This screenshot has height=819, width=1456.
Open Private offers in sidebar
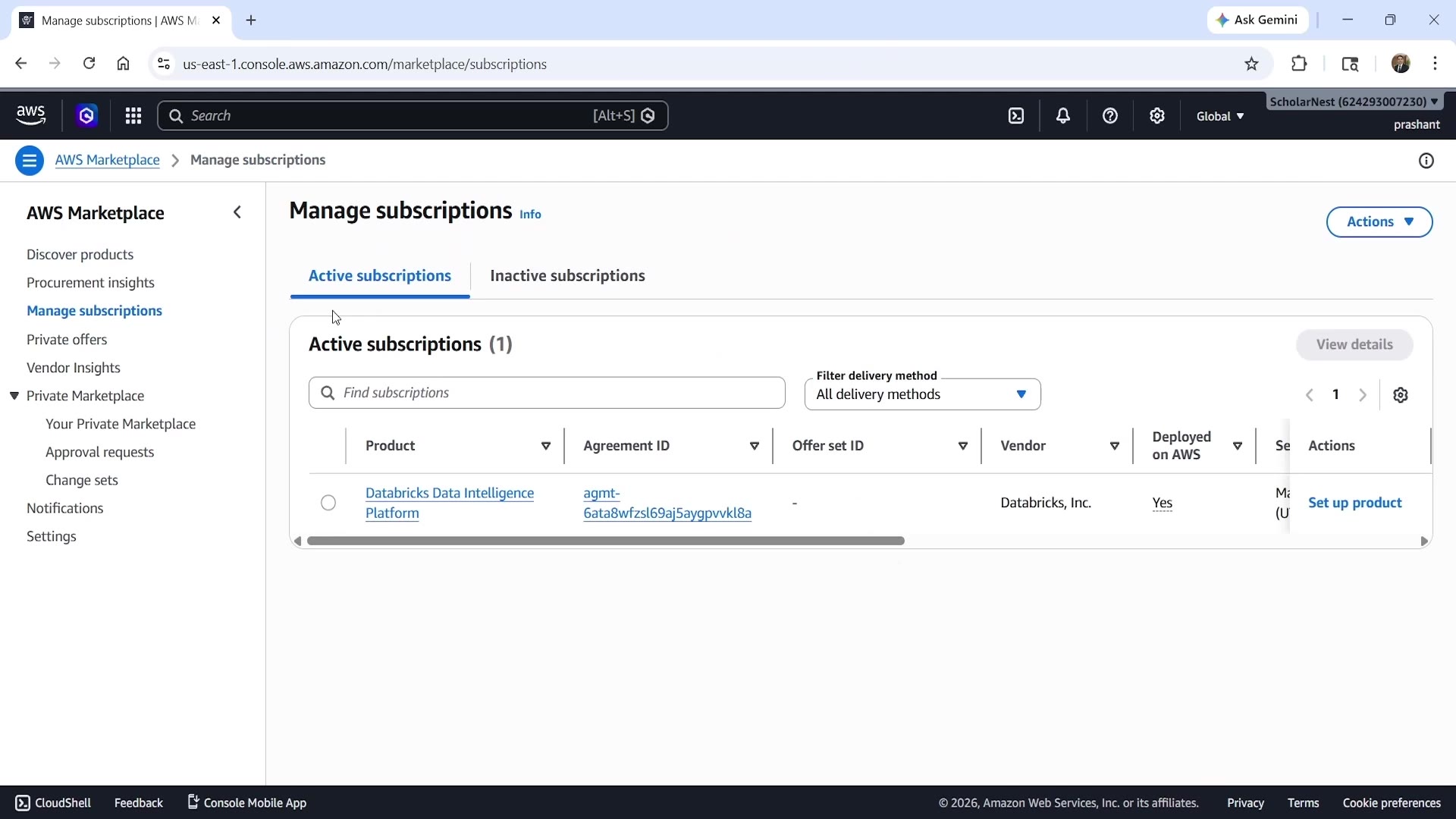[x=67, y=340]
